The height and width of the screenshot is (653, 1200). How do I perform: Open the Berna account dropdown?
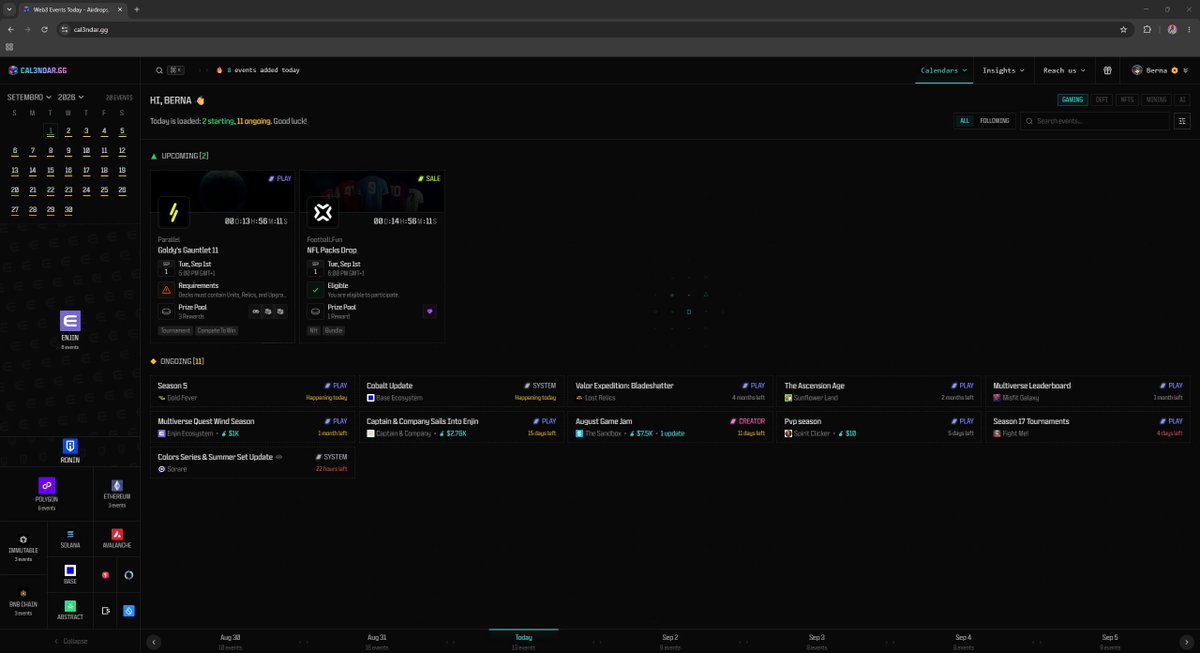click(x=1160, y=70)
